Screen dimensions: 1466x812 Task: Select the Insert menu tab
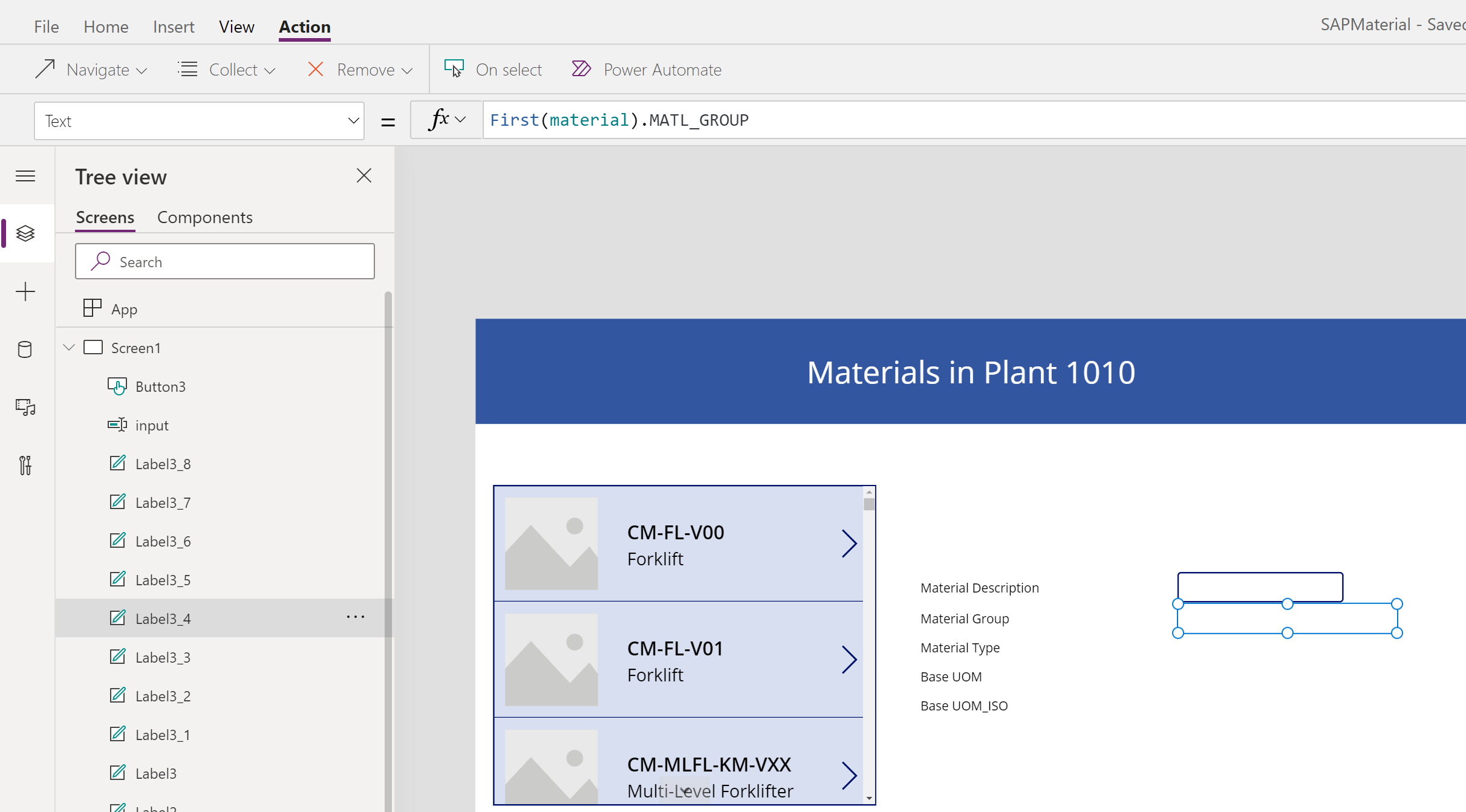(x=173, y=26)
